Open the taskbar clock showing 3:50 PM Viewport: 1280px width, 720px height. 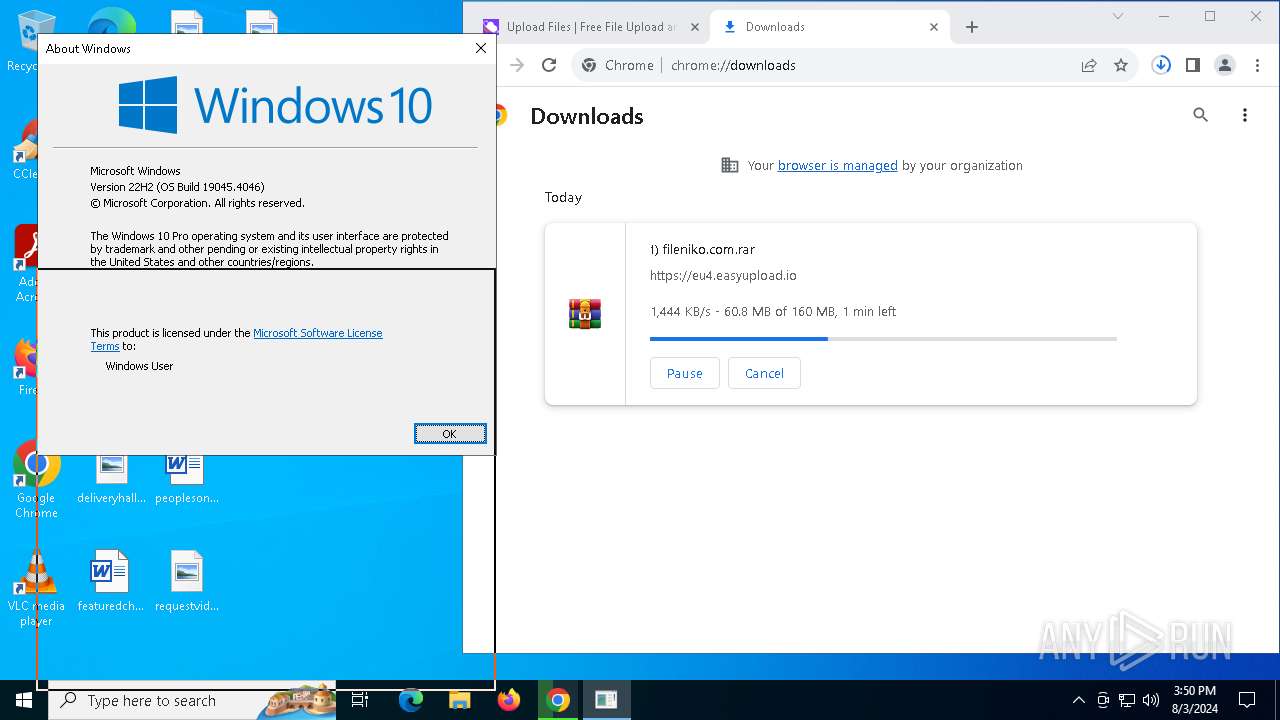pos(1194,700)
